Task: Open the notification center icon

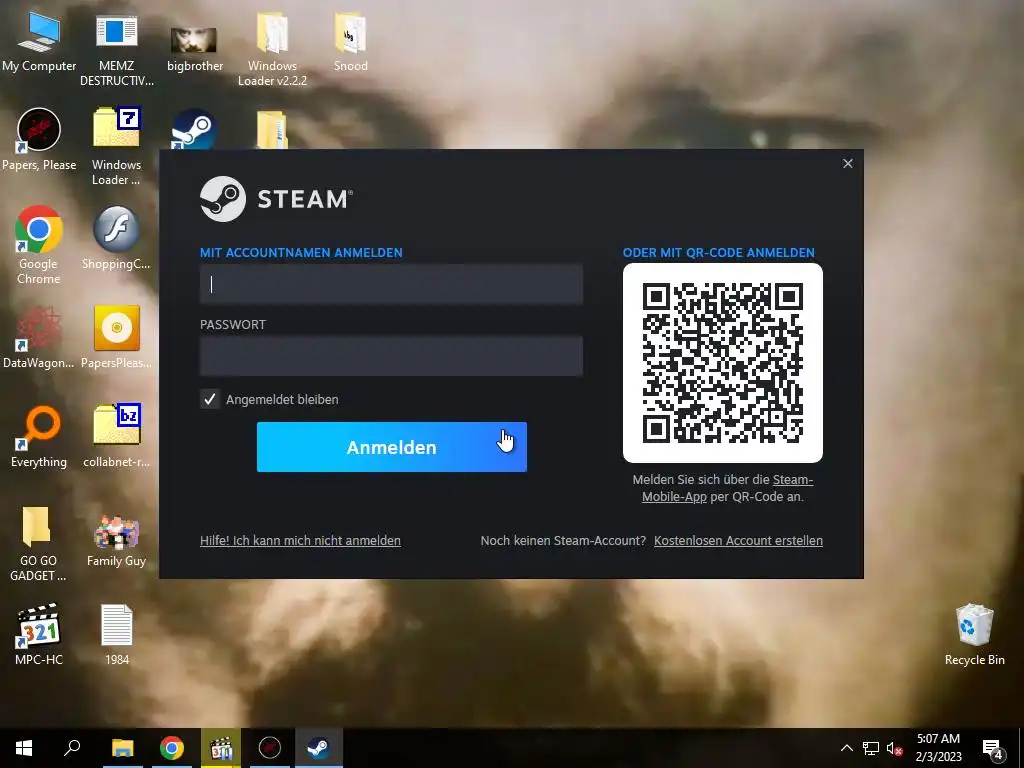Action: [993, 749]
